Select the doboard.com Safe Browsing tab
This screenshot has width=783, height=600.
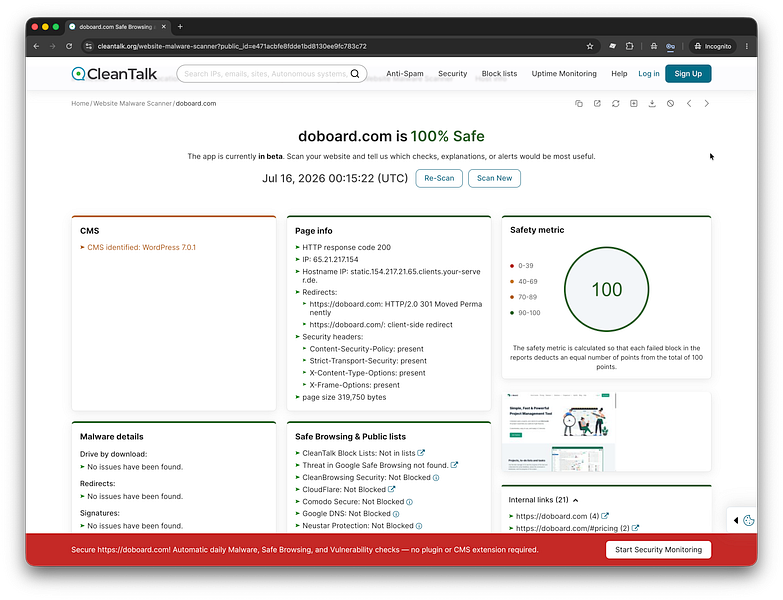point(116,26)
